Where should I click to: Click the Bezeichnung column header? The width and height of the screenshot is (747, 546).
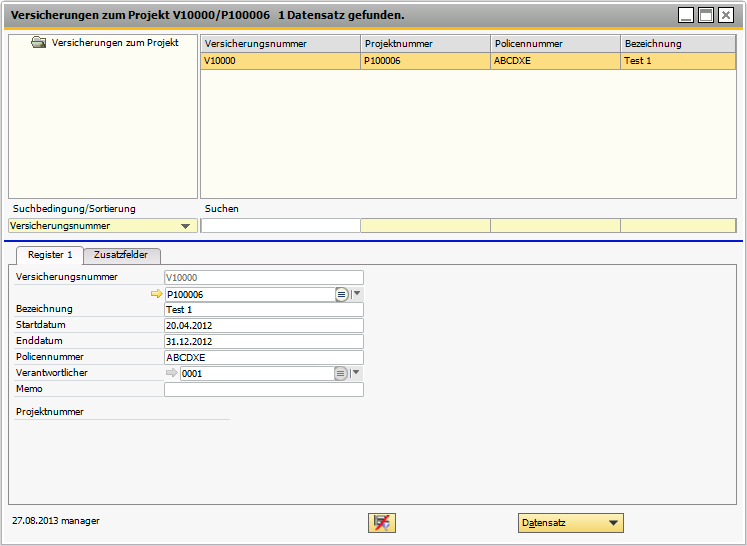click(677, 44)
